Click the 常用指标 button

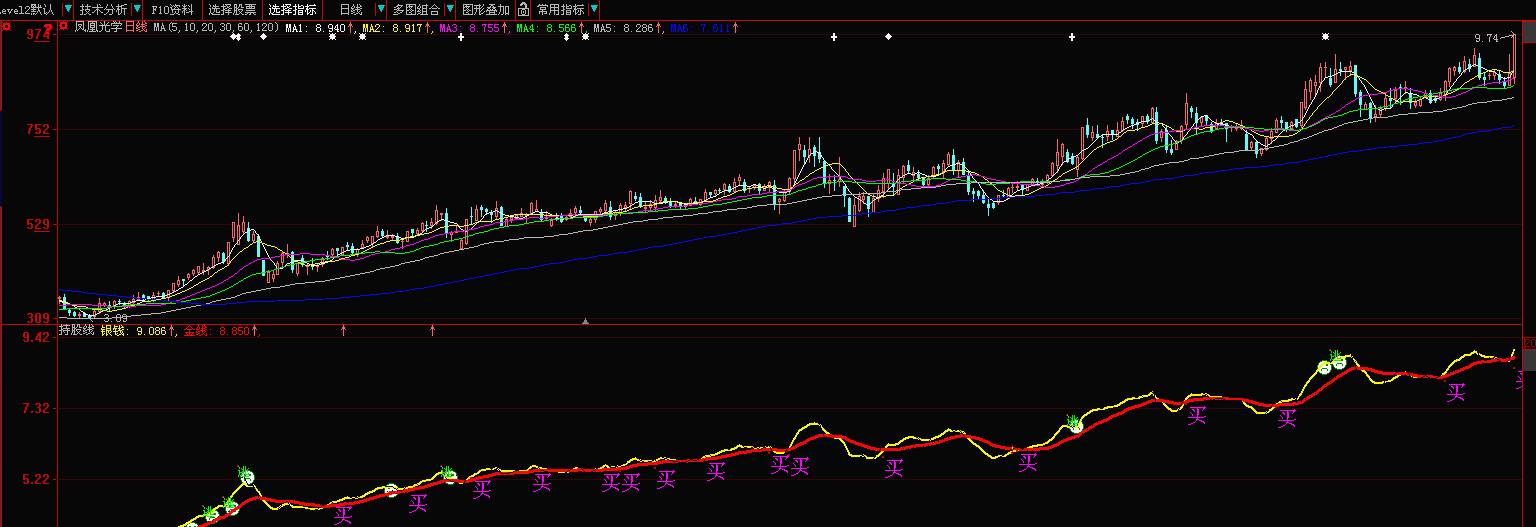click(x=561, y=10)
